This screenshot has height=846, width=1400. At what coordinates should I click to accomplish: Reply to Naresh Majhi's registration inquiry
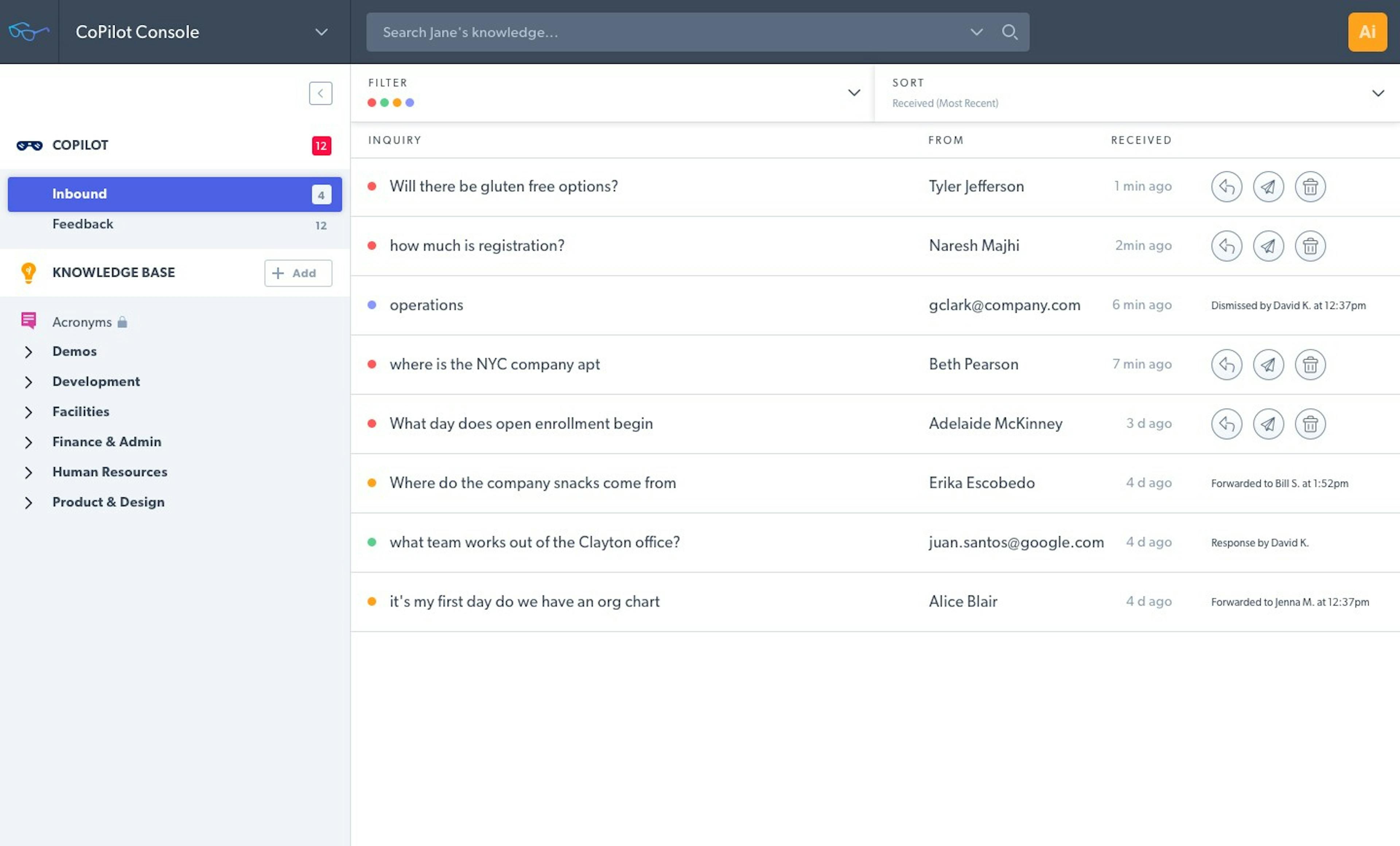click(x=1227, y=246)
